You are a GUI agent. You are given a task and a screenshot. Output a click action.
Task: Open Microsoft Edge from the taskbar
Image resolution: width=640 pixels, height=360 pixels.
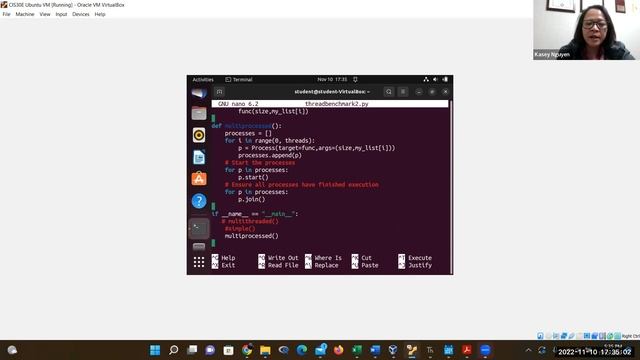click(x=302, y=350)
